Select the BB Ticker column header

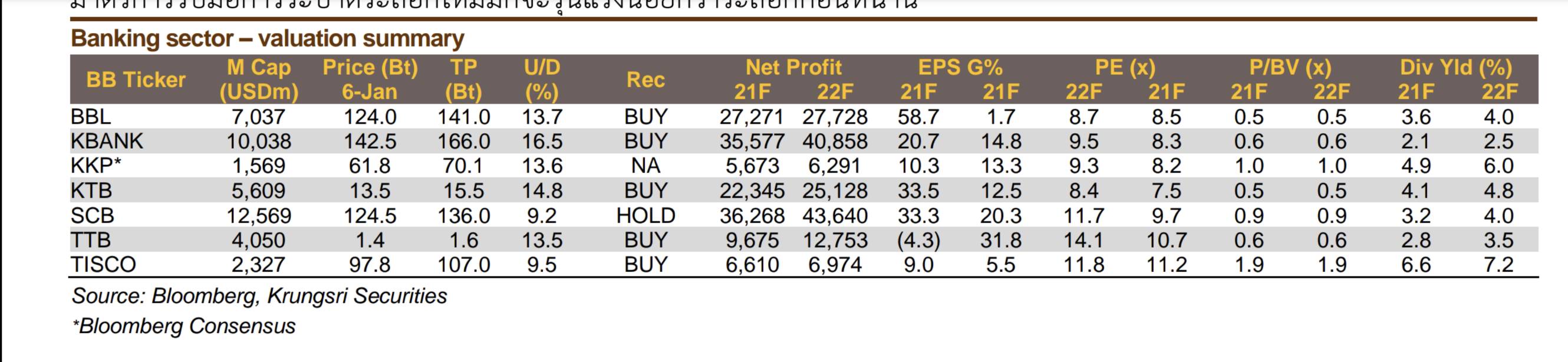(x=136, y=80)
